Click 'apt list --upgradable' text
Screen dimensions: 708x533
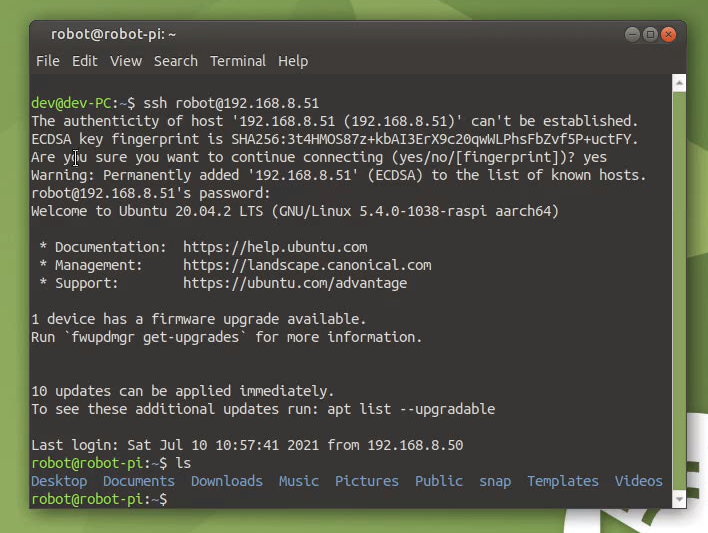coord(411,409)
